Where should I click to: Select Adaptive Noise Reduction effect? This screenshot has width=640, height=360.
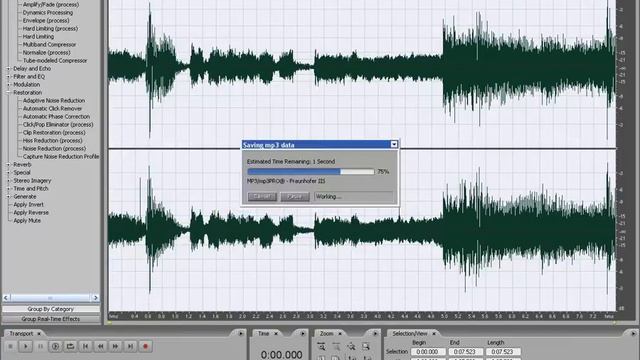(54, 100)
